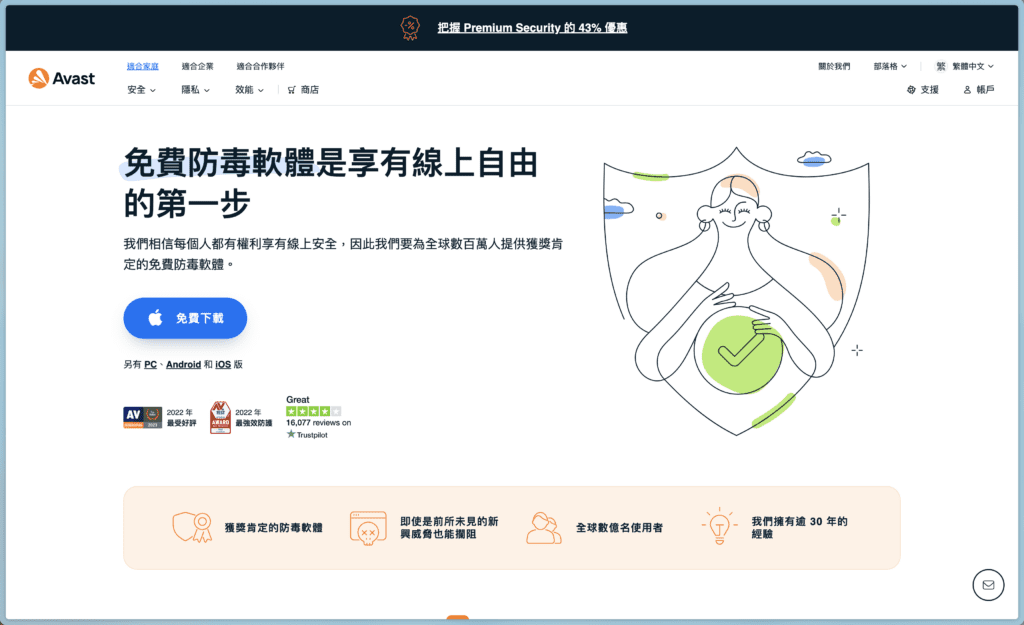Click the Android download link
1024x625 pixels.
(x=183, y=364)
